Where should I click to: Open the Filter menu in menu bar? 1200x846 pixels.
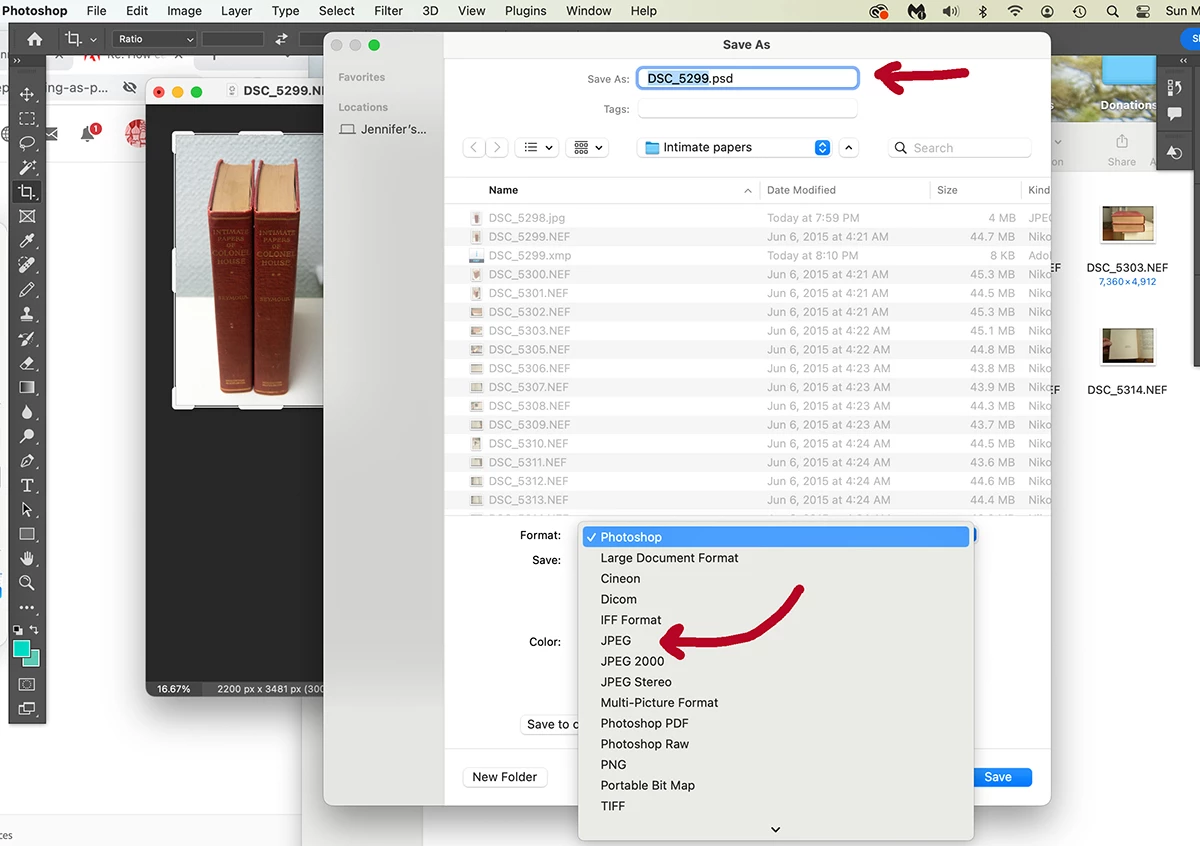(386, 11)
